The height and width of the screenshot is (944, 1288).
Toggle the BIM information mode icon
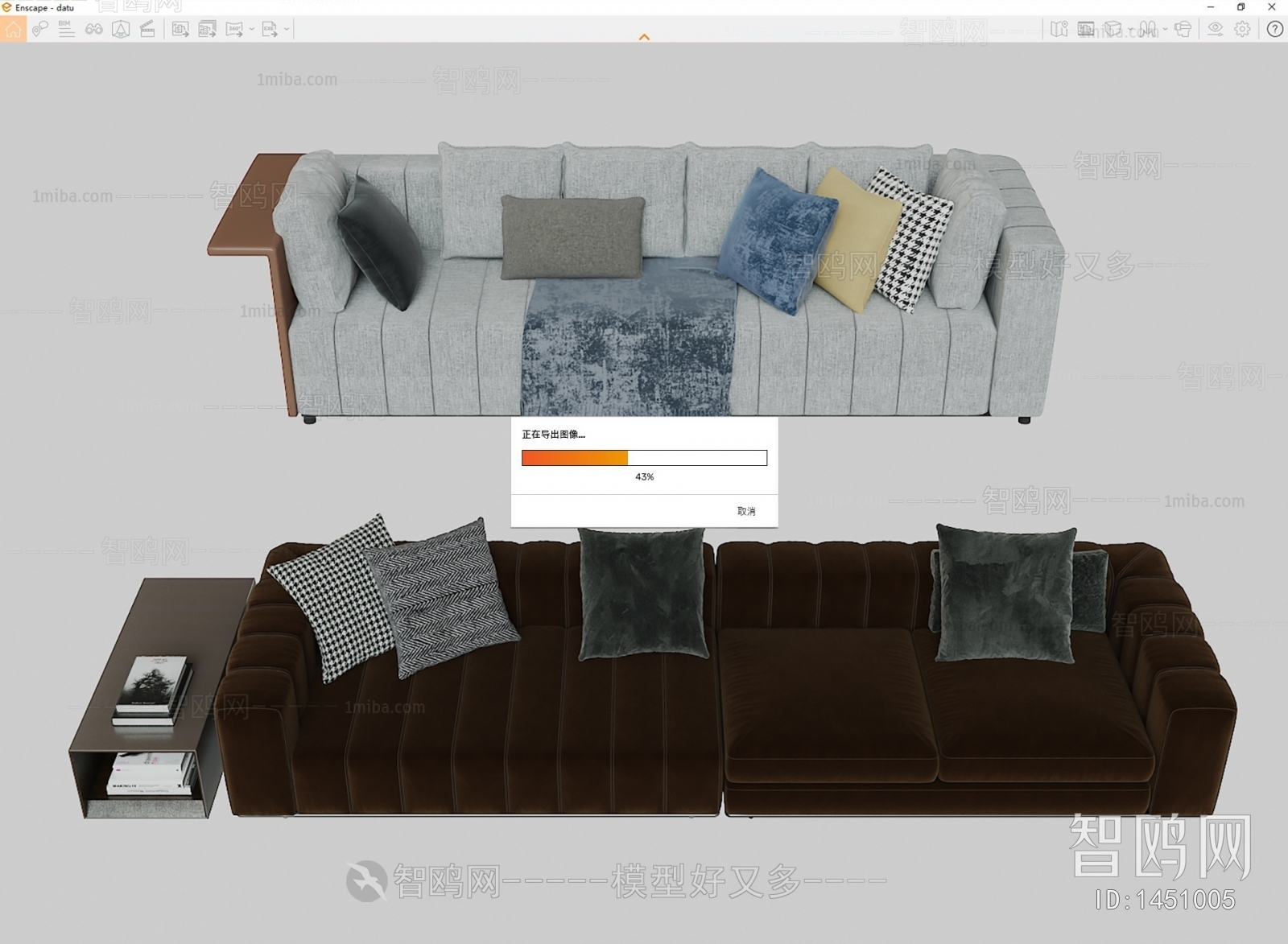coord(67,30)
